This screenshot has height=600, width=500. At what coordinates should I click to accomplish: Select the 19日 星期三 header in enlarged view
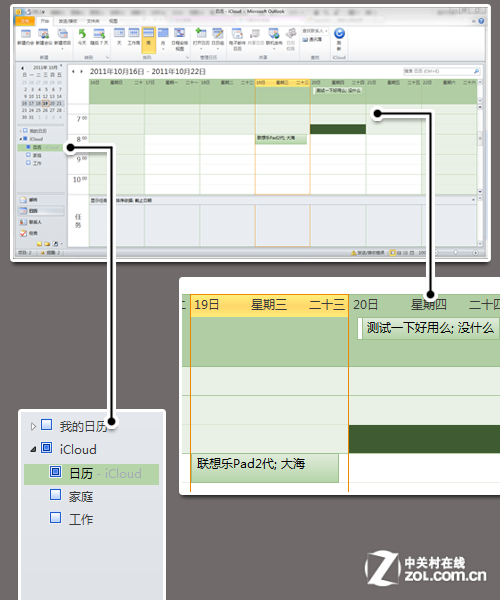point(269,305)
